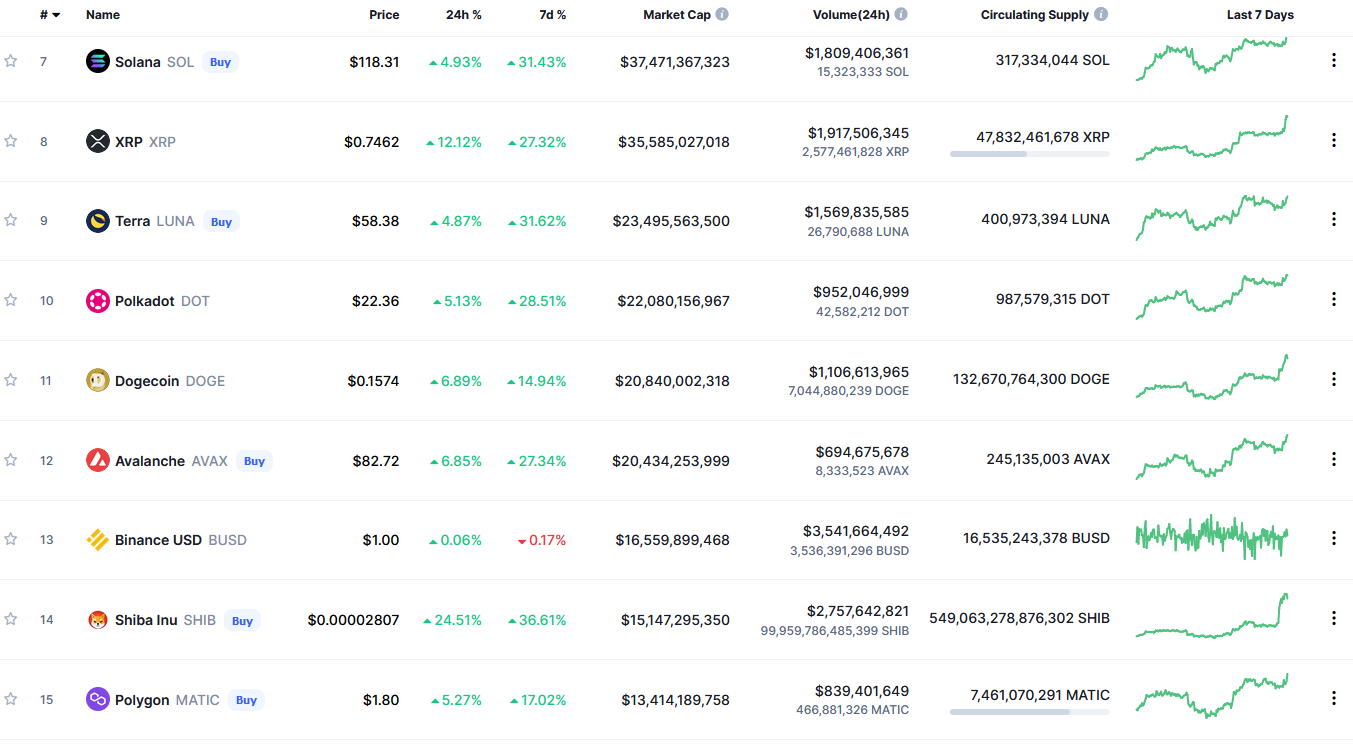Click the Market Cap info icon
The image size is (1353, 750).
[x=722, y=15]
